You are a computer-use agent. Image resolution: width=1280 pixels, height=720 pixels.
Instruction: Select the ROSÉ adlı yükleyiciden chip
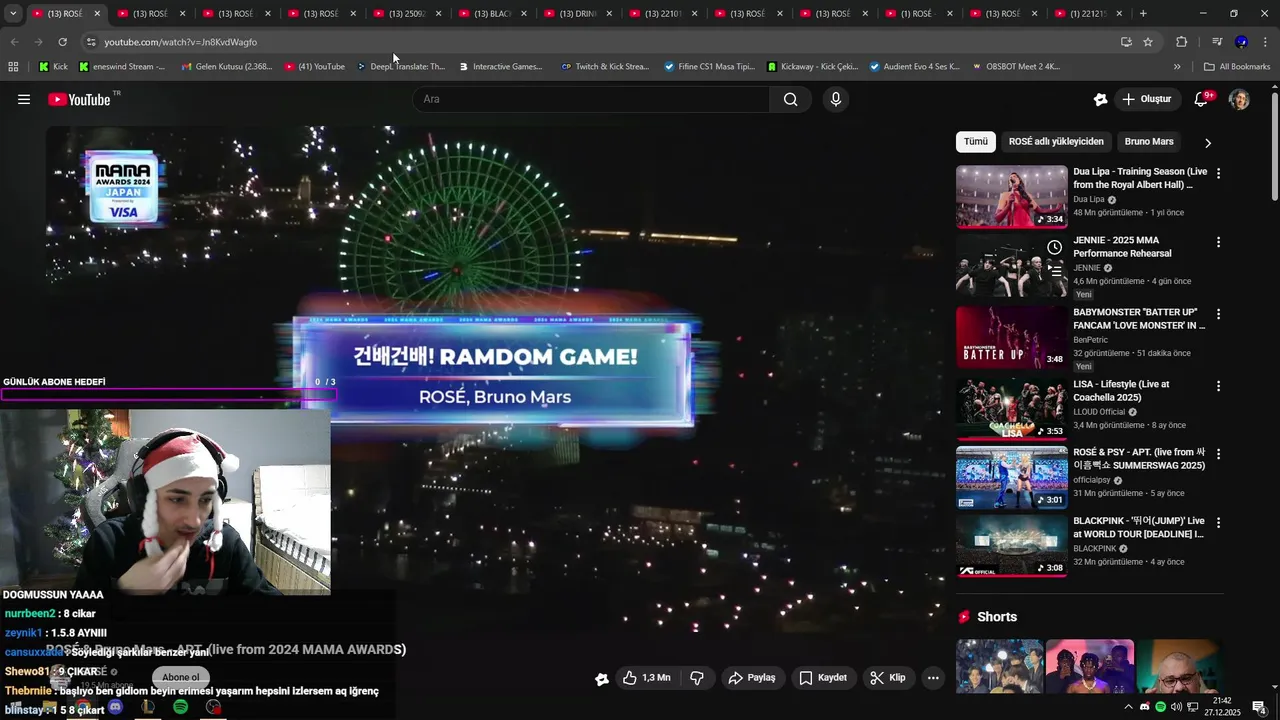coord(1056,142)
